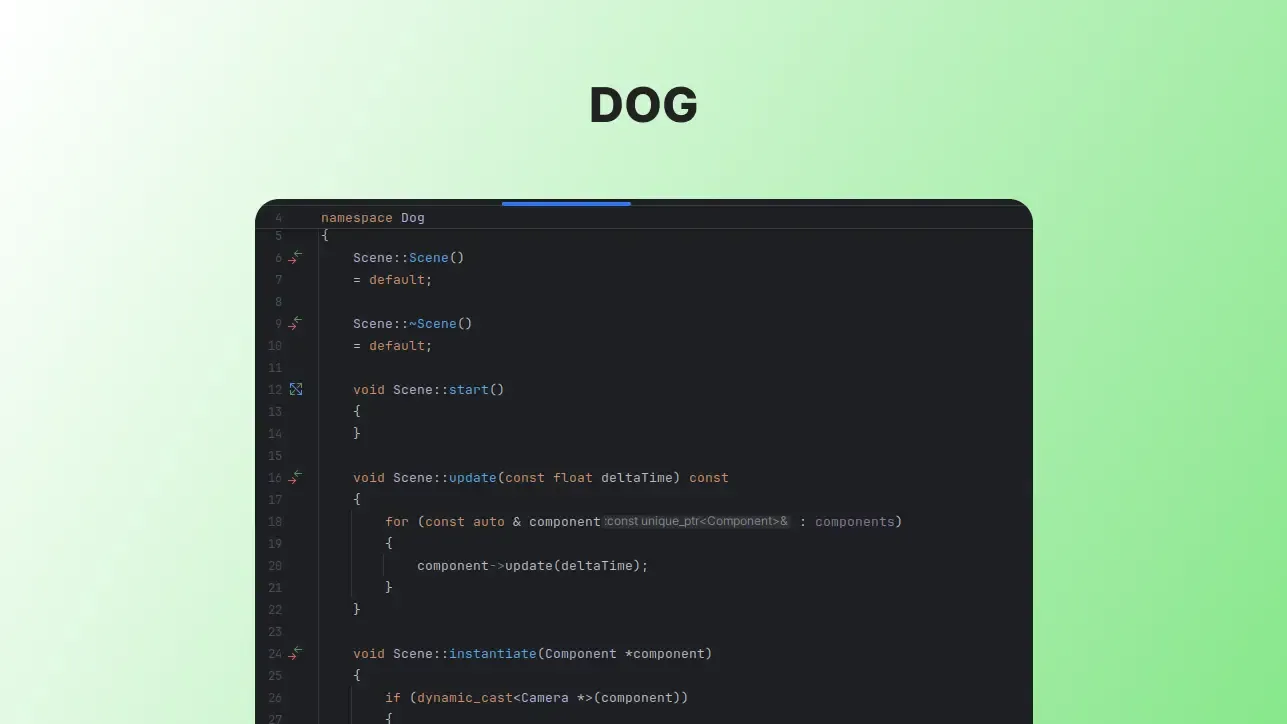Click the gutter arrow icon beside Scene::instantiate
1287x724 pixels.
pyautogui.click(x=295, y=653)
